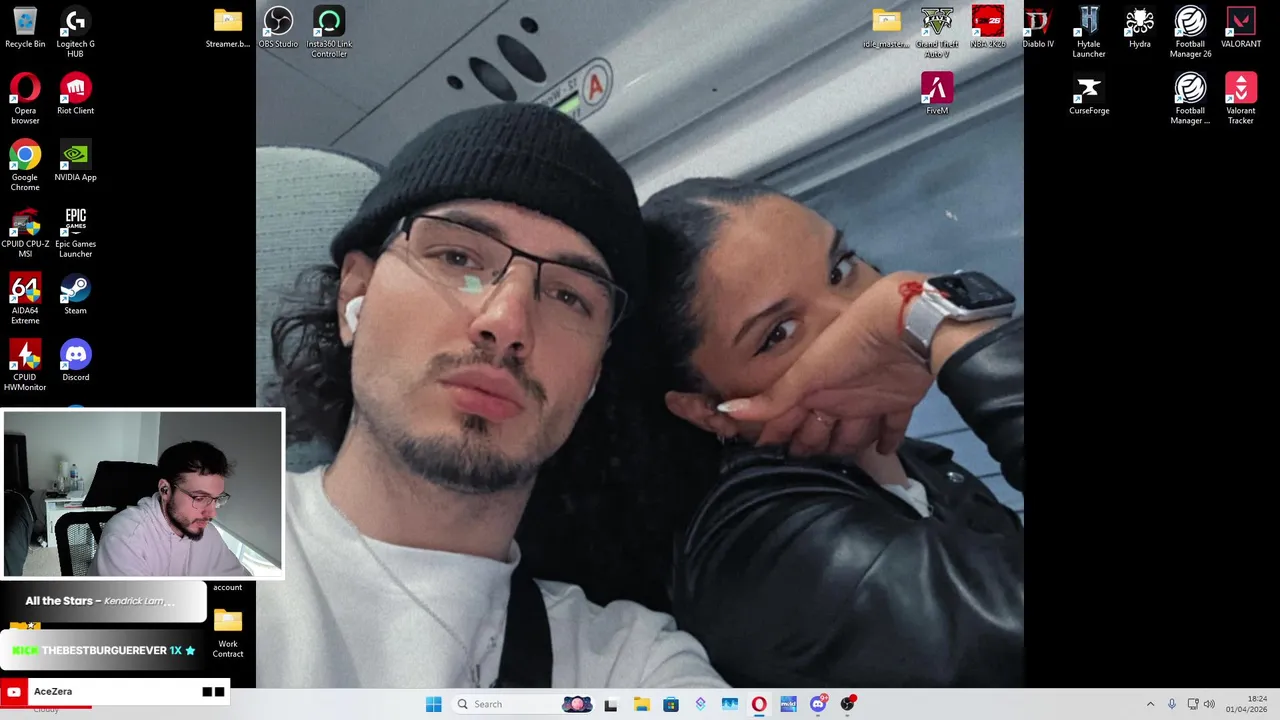Launch the FiveM desktop shortcut
The image size is (1280, 720).
pyautogui.click(x=937, y=94)
